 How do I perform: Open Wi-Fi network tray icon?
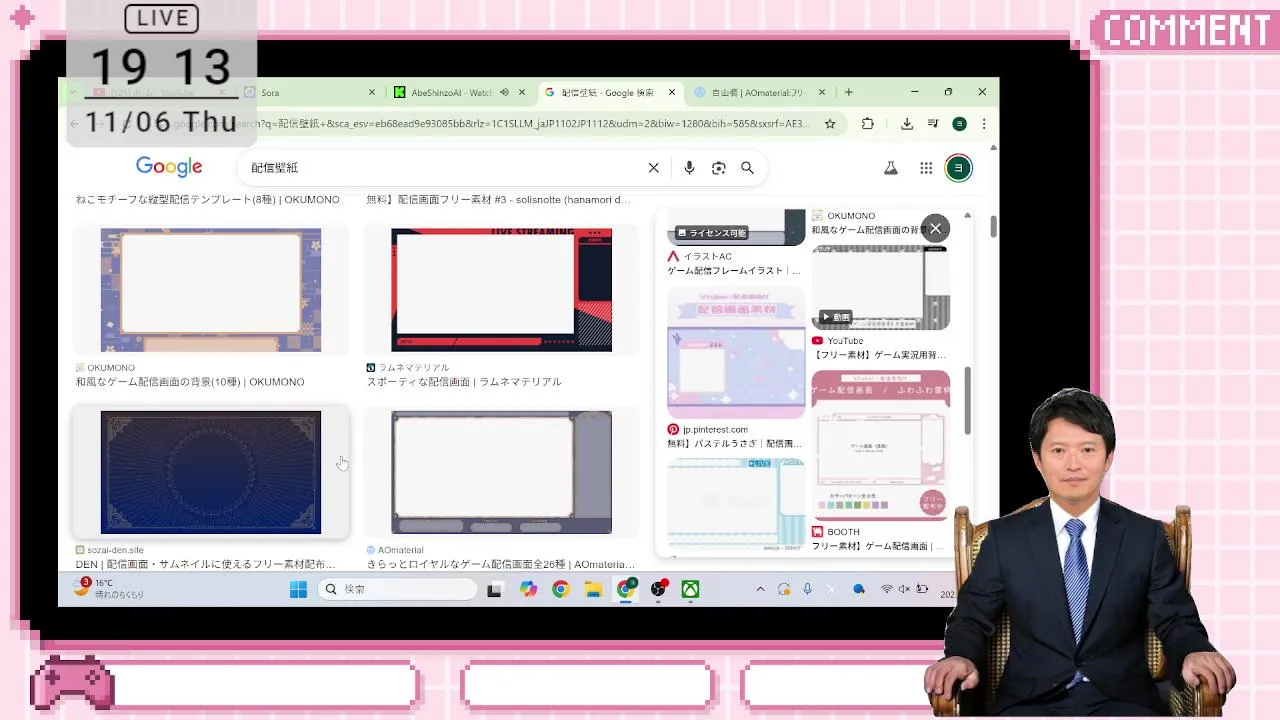tap(887, 590)
